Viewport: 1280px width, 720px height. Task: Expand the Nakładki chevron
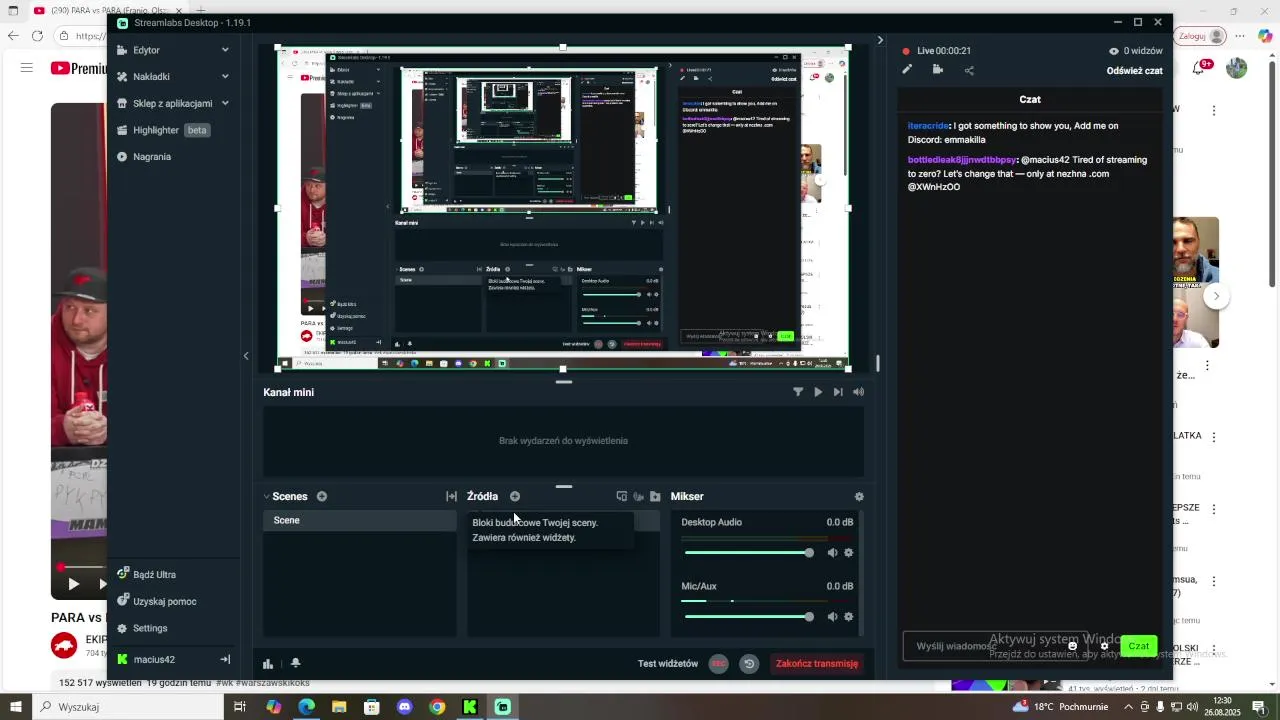pyautogui.click(x=225, y=76)
